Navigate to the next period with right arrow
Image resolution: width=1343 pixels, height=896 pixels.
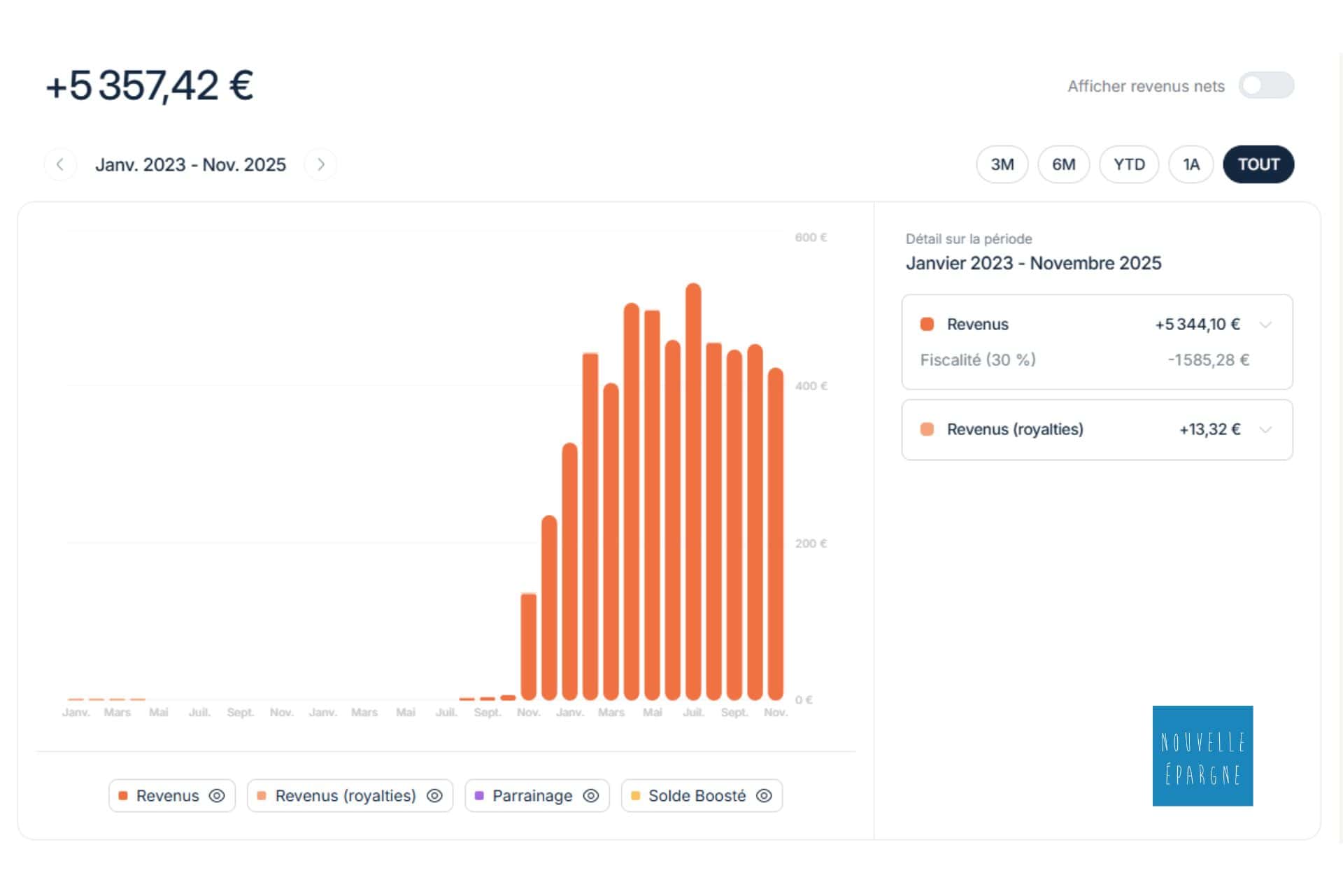pyautogui.click(x=321, y=164)
